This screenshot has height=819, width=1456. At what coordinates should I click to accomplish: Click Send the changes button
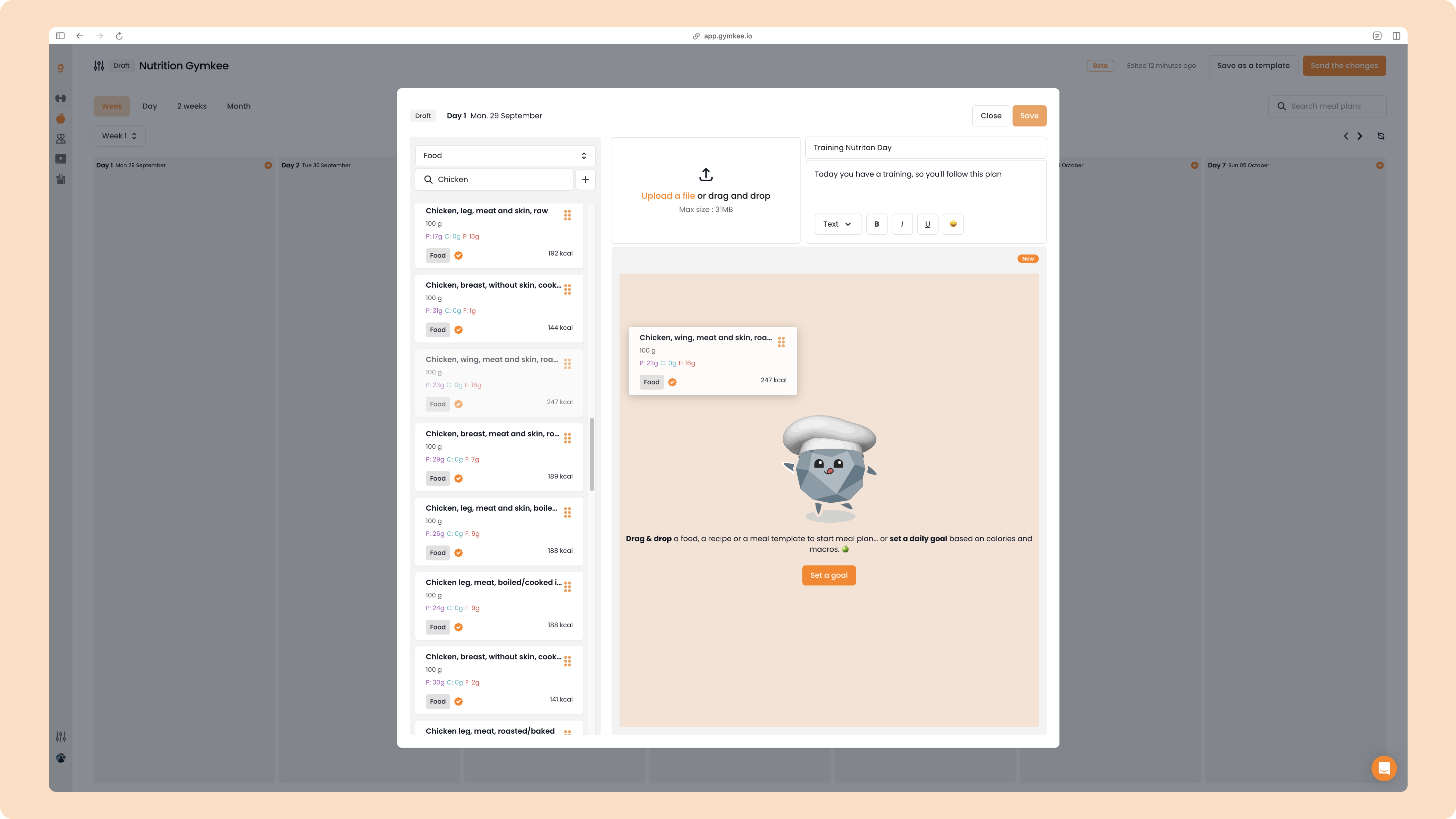point(1344,66)
